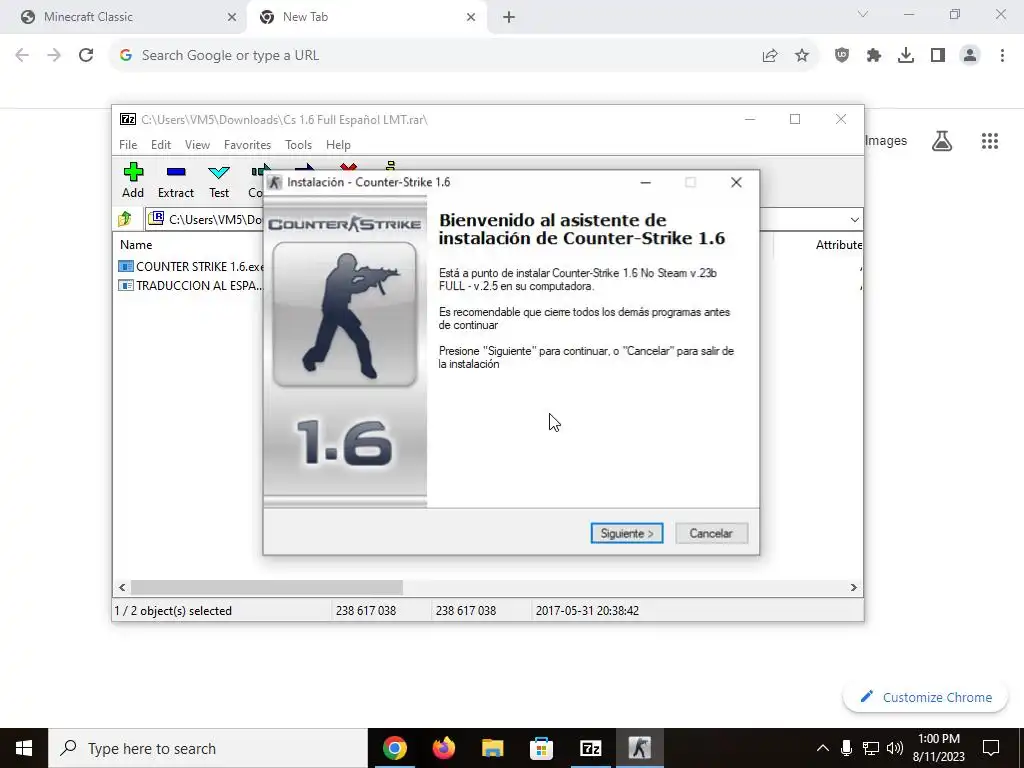Click the microphone tray icon
Screen dimensions: 1024x768
click(846, 748)
